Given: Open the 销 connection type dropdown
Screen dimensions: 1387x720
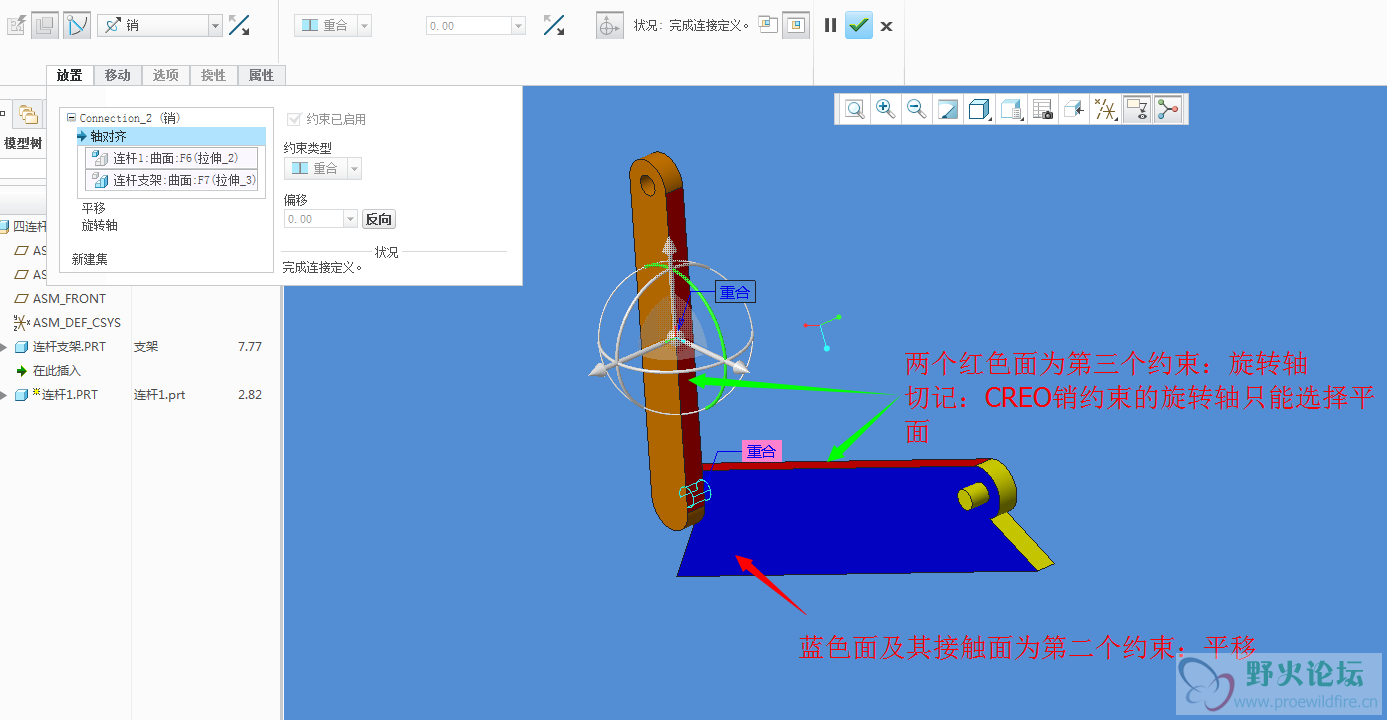Looking at the screenshot, I should pos(215,26).
